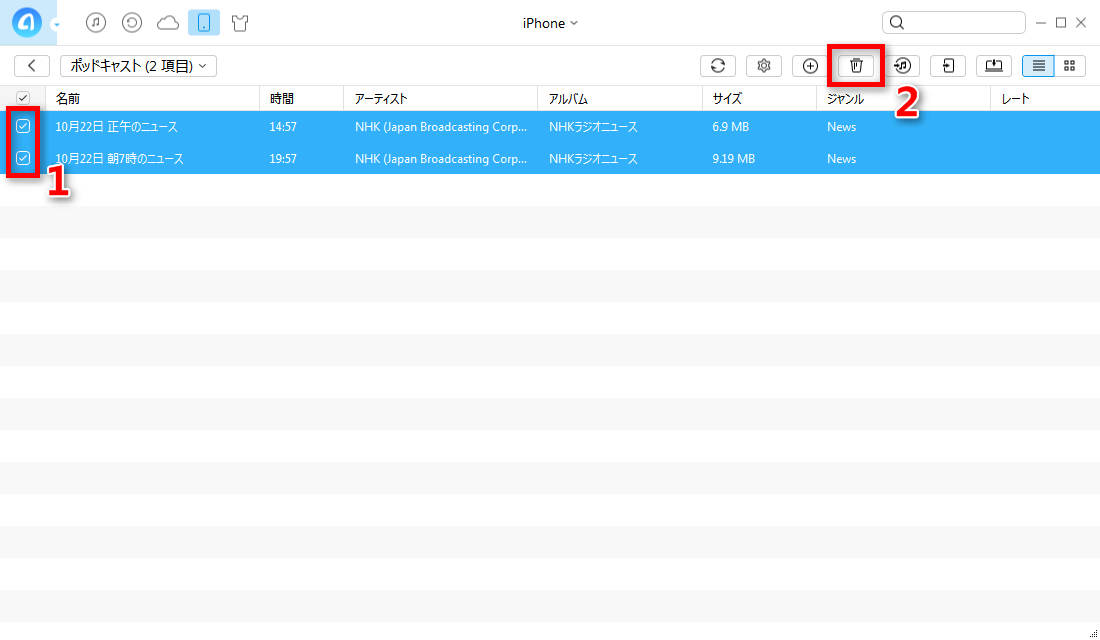Screen dimensions: 1100x640
Task: Close the AnyTrans window
Action: (x=1081, y=23)
